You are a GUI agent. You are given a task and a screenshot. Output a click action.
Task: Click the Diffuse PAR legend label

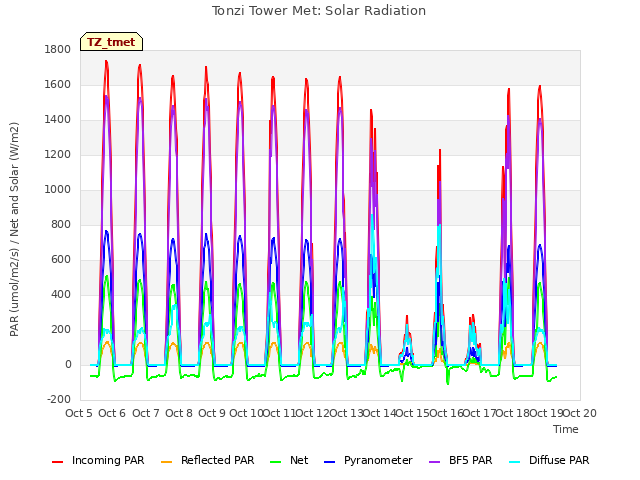(x=559, y=460)
